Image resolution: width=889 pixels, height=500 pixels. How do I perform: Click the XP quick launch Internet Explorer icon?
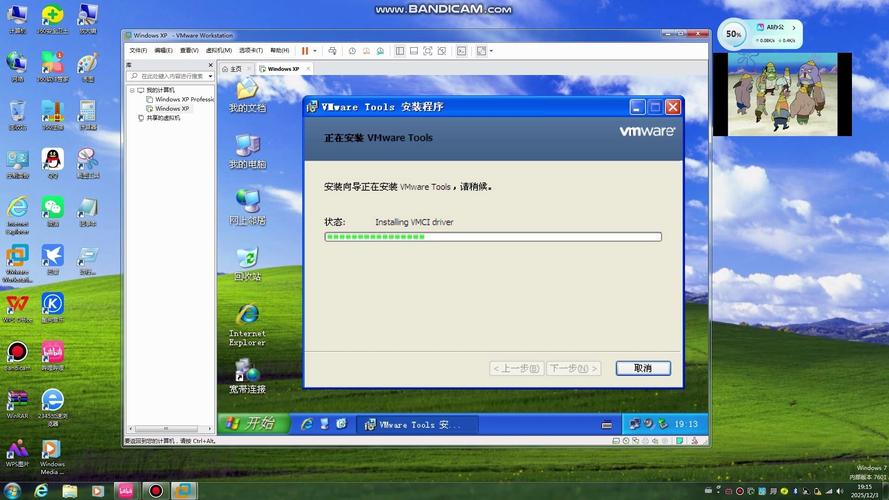pos(307,424)
